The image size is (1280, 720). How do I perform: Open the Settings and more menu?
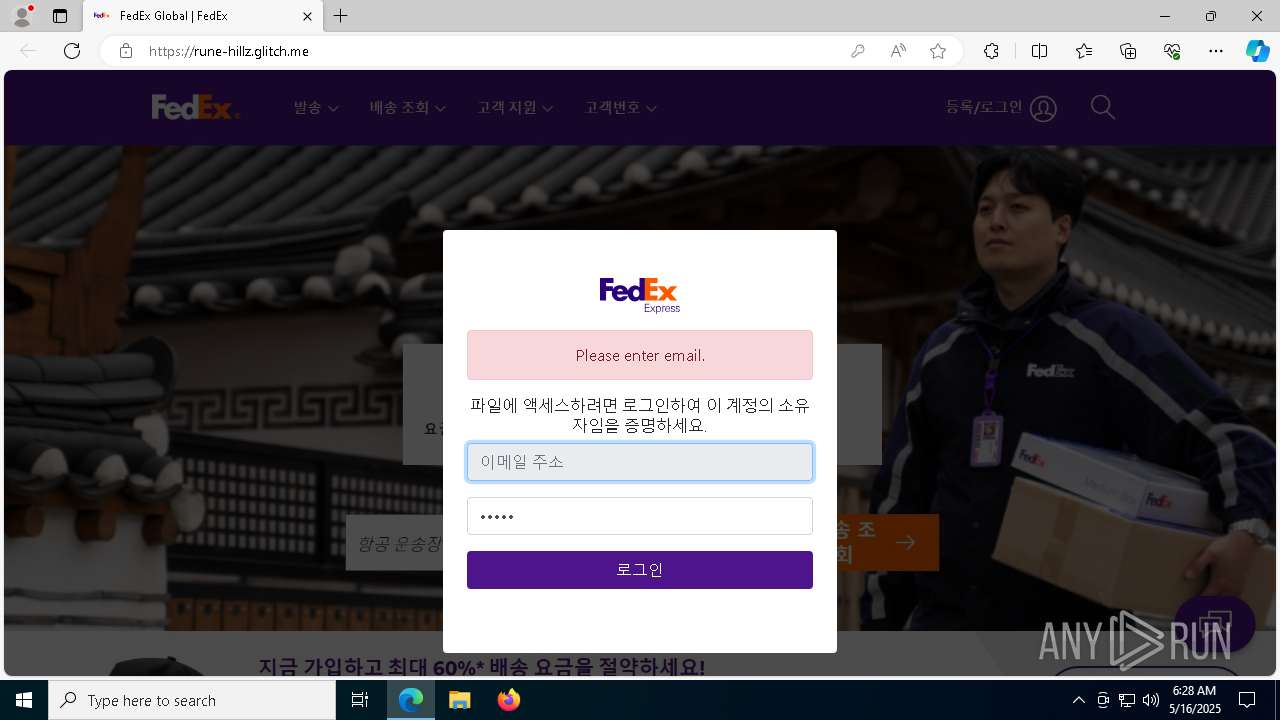(x=1216, y=51)
